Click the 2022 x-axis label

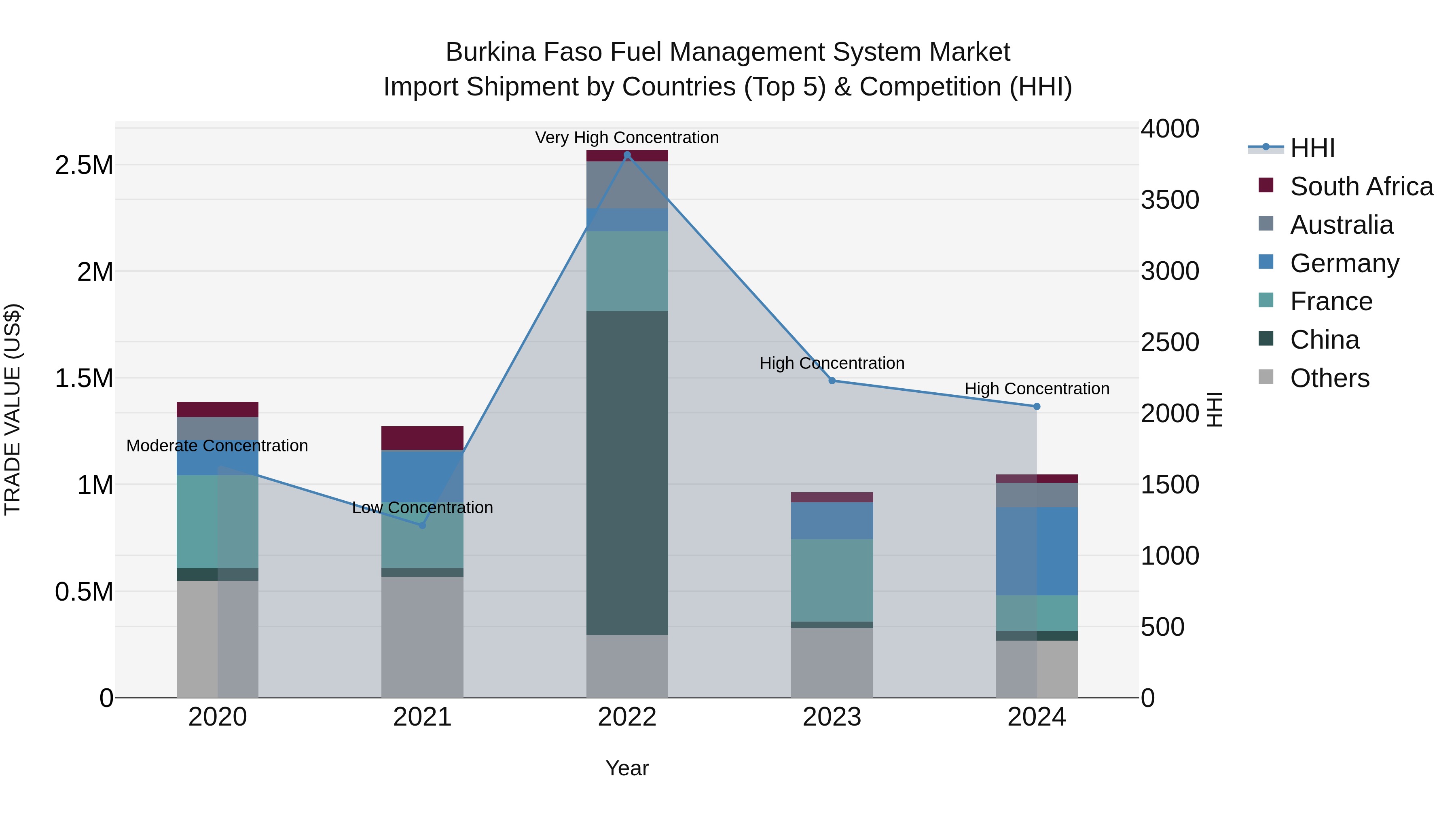click(627, 717)
